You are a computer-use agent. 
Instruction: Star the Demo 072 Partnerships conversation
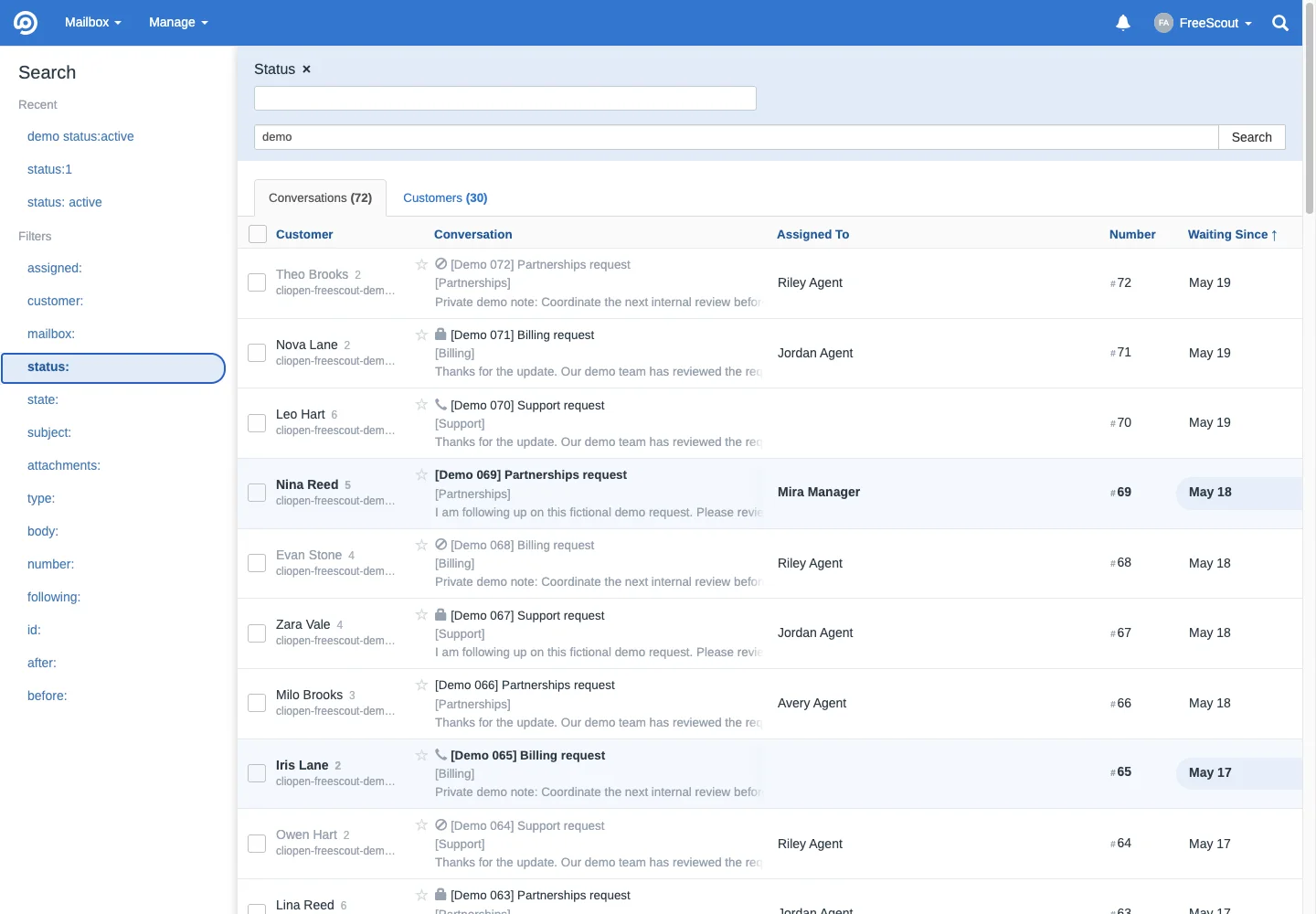tap(421, 264)
